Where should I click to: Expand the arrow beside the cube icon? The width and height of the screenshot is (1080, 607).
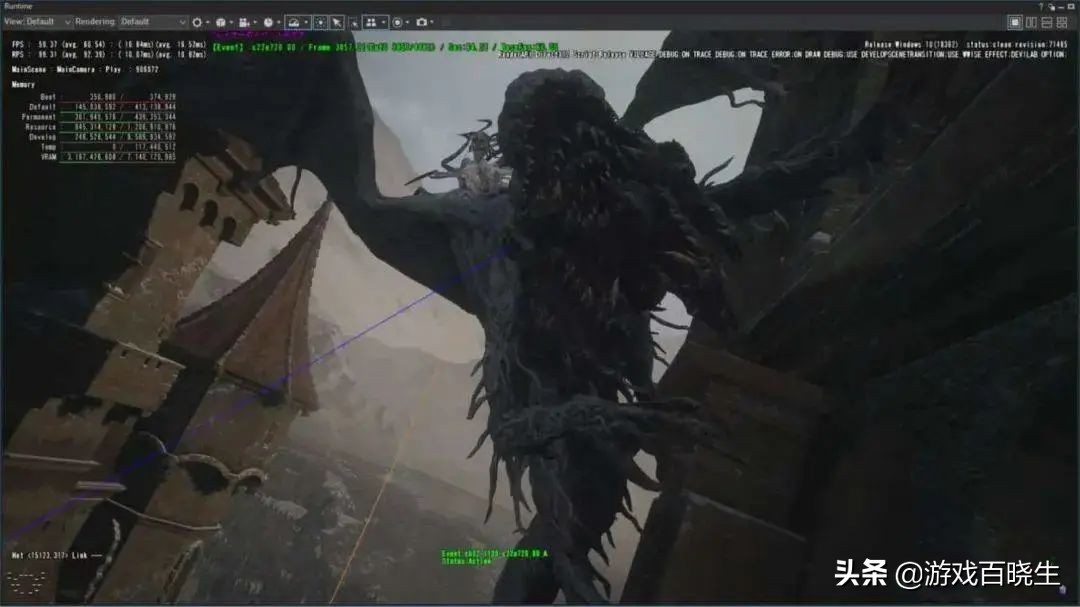pos(231,22)
